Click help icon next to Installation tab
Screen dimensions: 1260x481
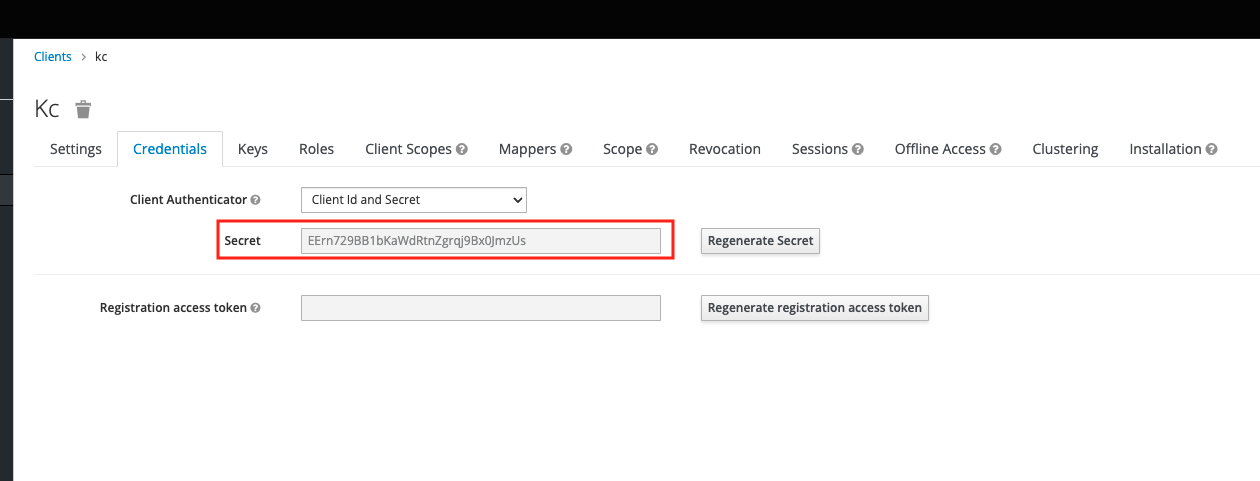[x=1211, y=149]
